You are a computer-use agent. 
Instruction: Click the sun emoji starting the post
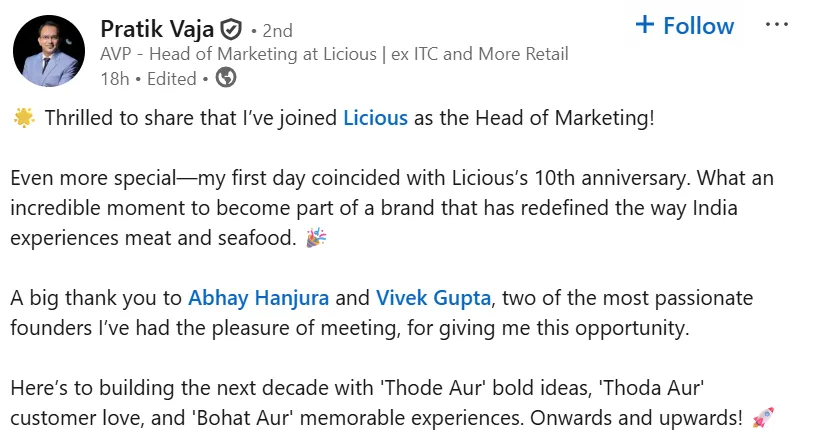click(x=24, y=118)
